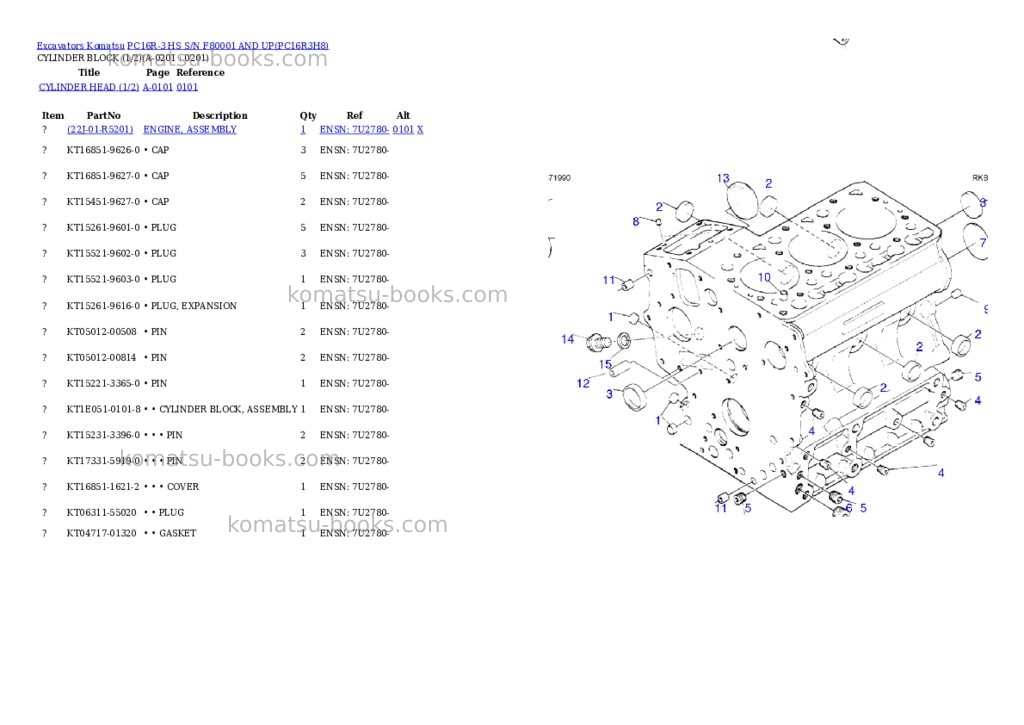Open the CYLINDER HEAD (1/2) link
The image size is (1024, 725).
(89, 87)
